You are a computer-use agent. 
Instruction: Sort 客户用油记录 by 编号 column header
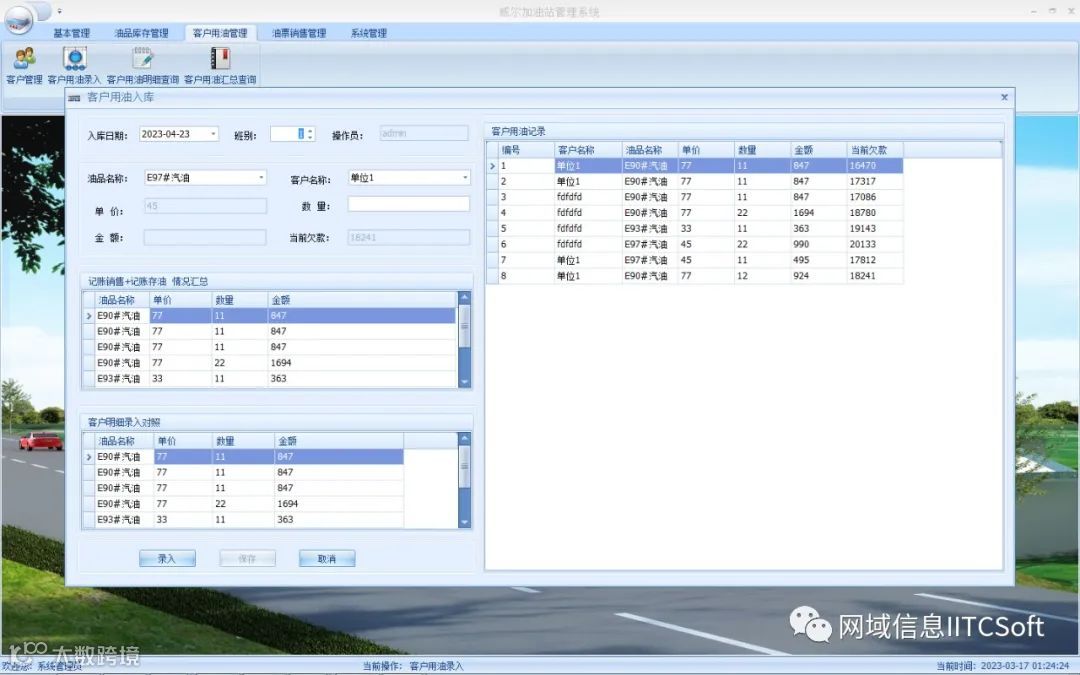526,150
